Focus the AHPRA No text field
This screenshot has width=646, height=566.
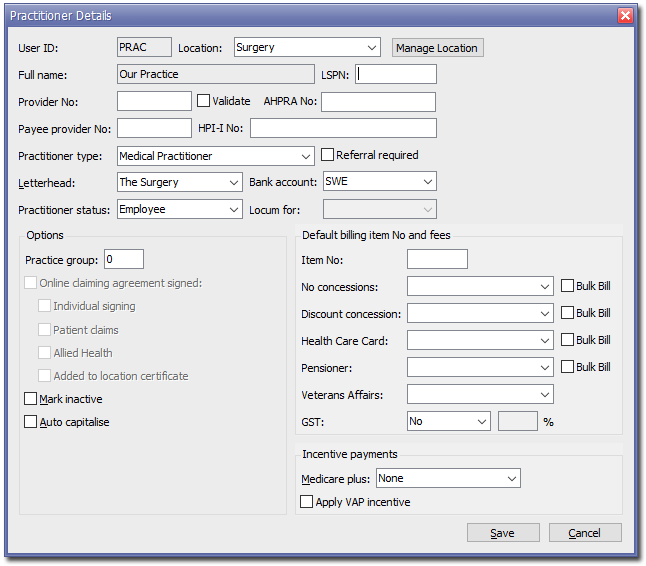(378, 102)
